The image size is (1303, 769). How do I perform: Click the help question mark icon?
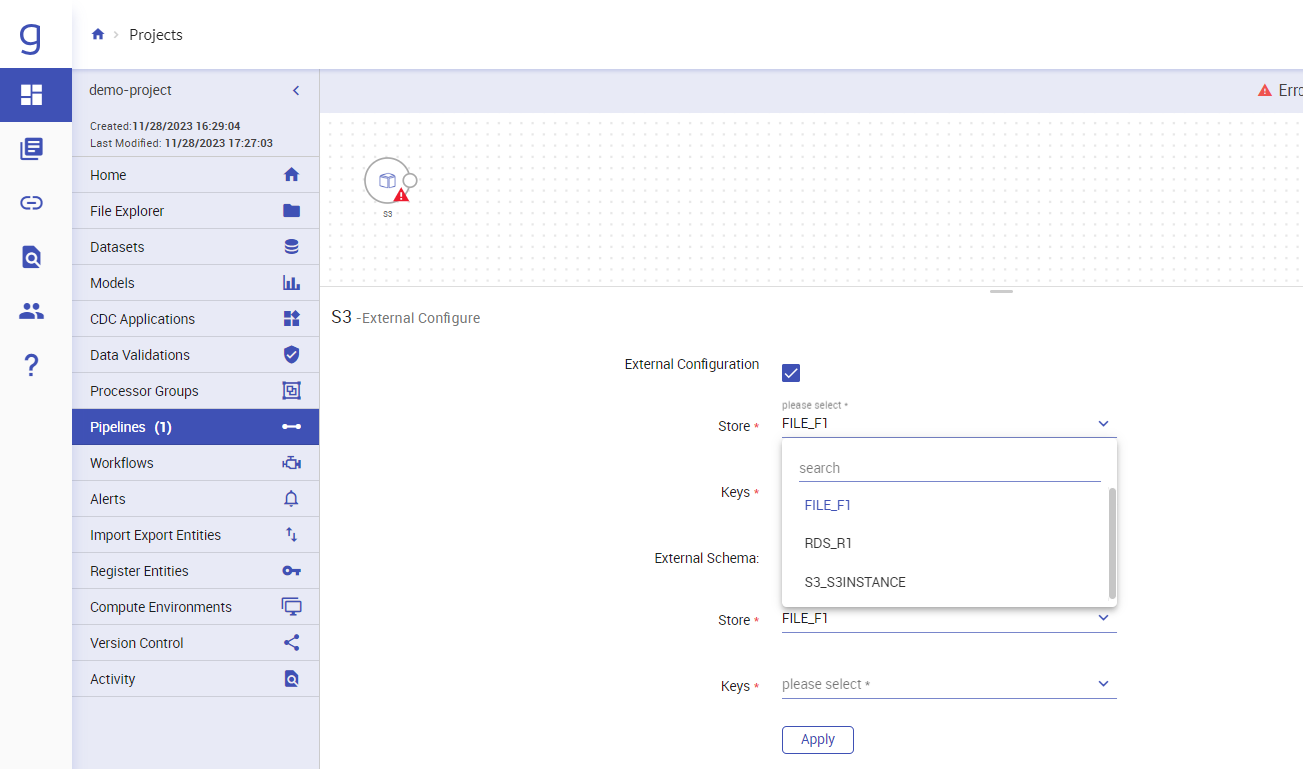32,365
